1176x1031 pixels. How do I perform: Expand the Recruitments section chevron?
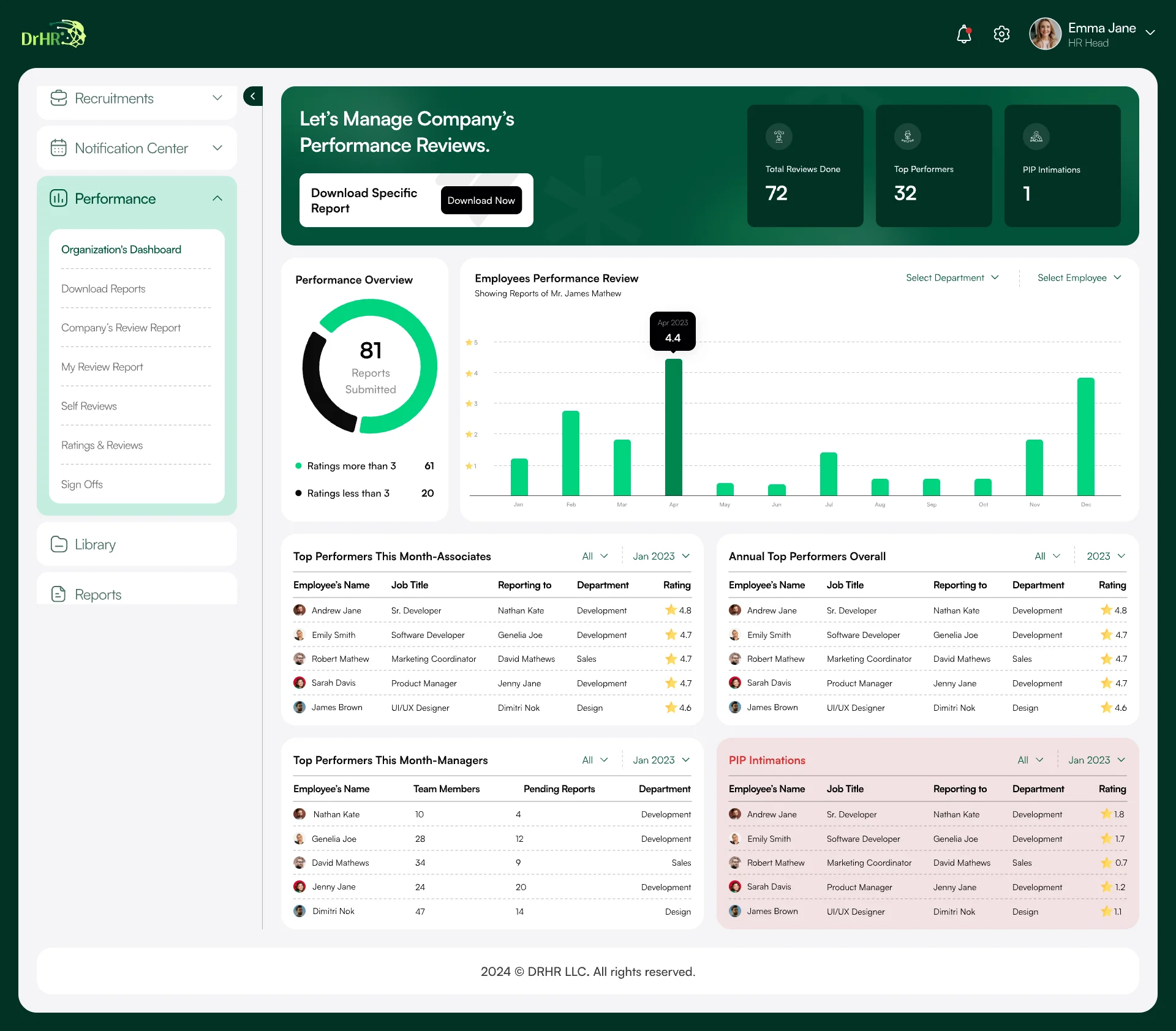coord(217,98)
